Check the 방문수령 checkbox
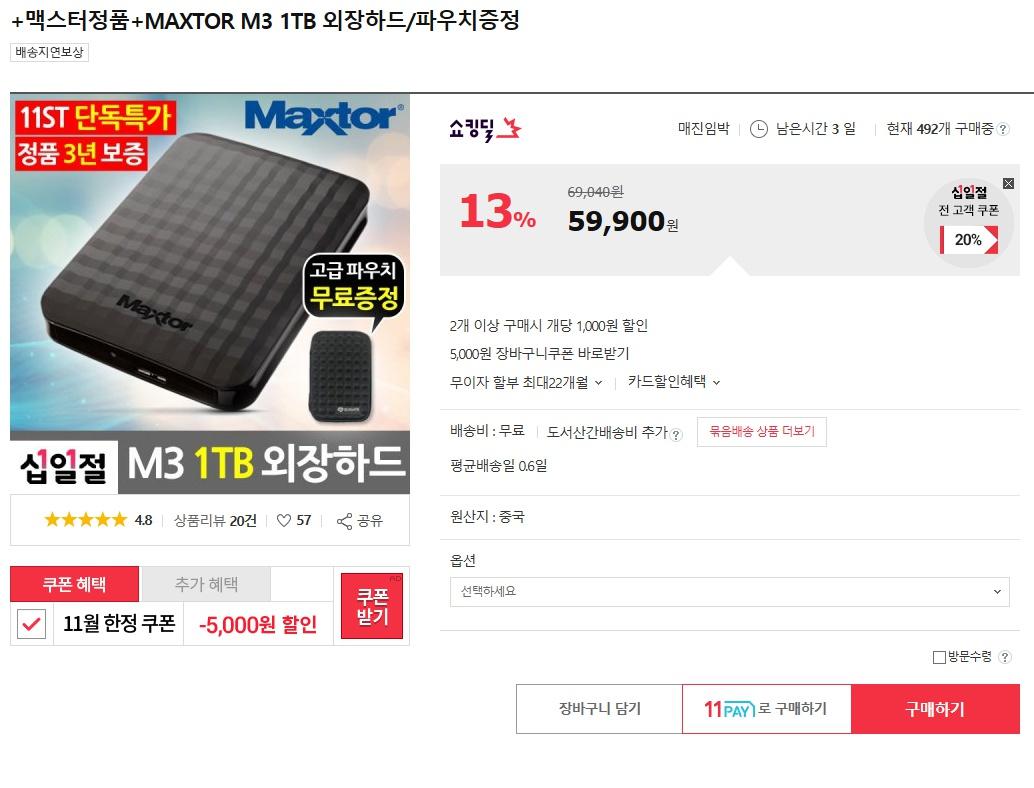The image size is (1034, 788). [939, 657]
